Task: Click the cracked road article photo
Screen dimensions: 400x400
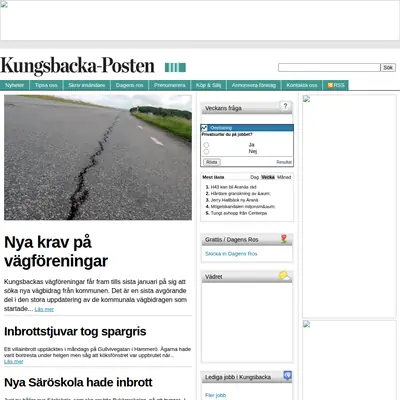Action: point(98,157)
